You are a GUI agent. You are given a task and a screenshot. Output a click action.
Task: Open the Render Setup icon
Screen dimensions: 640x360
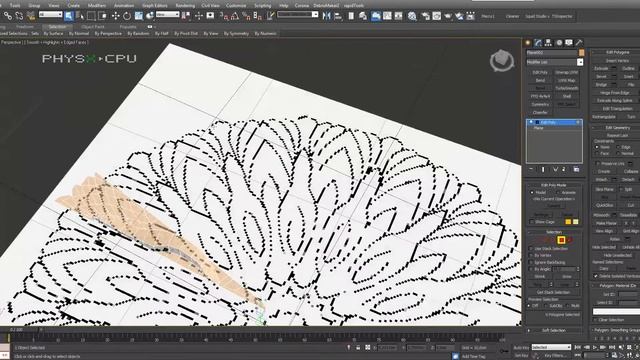[x=425, y=16]
